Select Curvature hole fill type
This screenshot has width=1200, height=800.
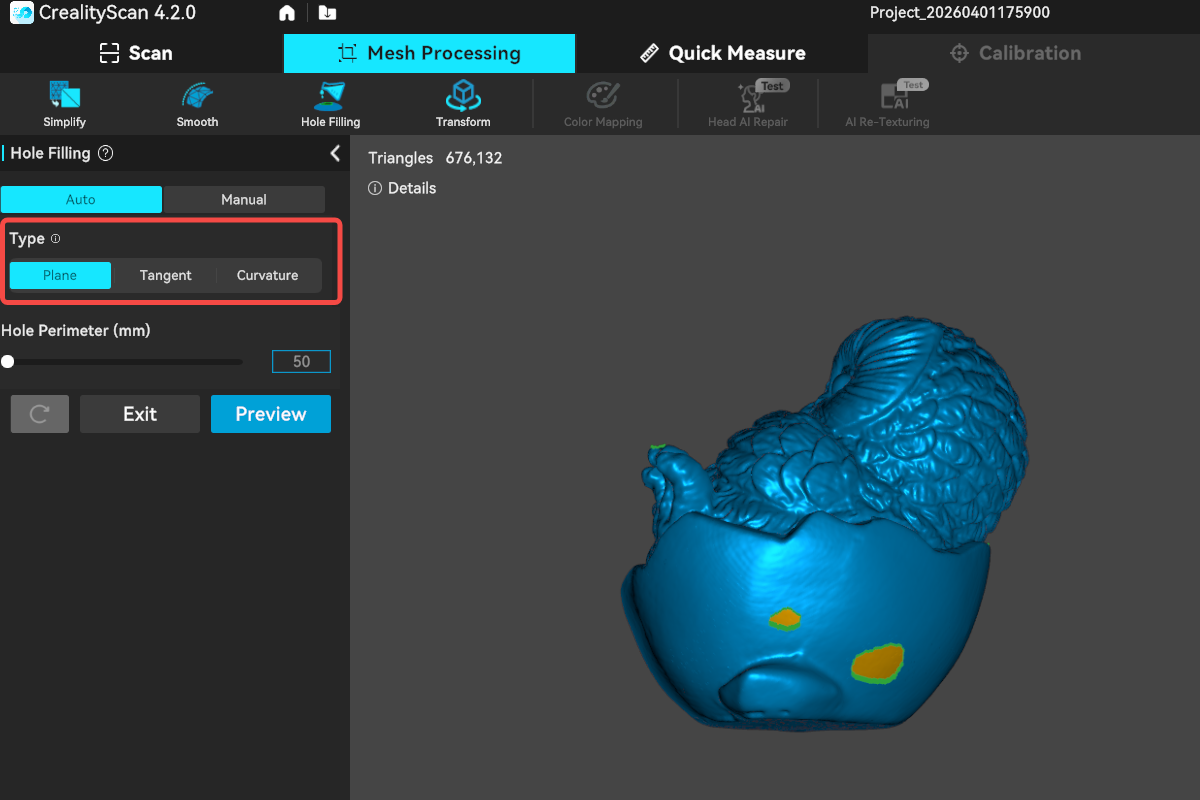pos(267,275)
